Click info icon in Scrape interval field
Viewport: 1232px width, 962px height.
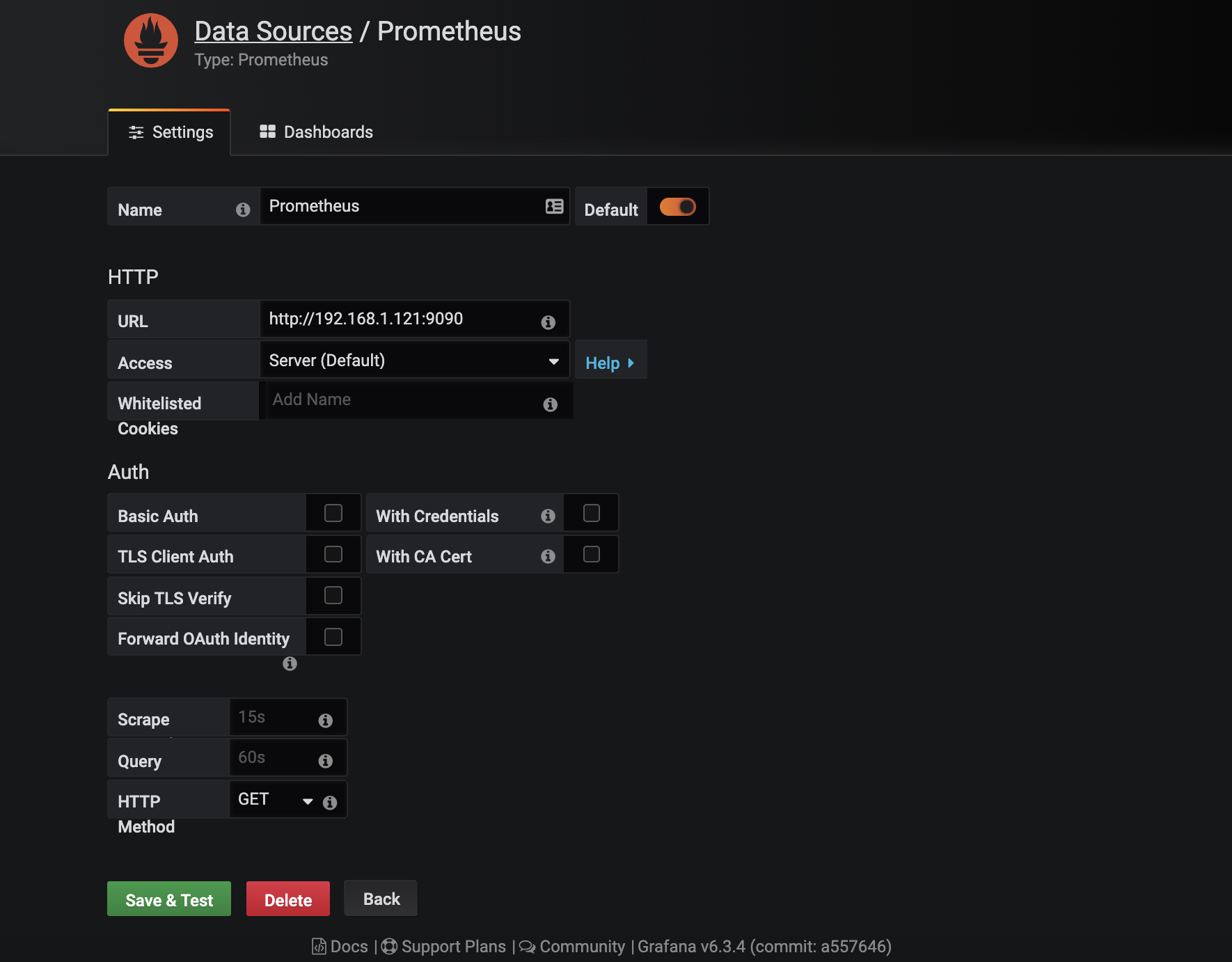(326, 720)
